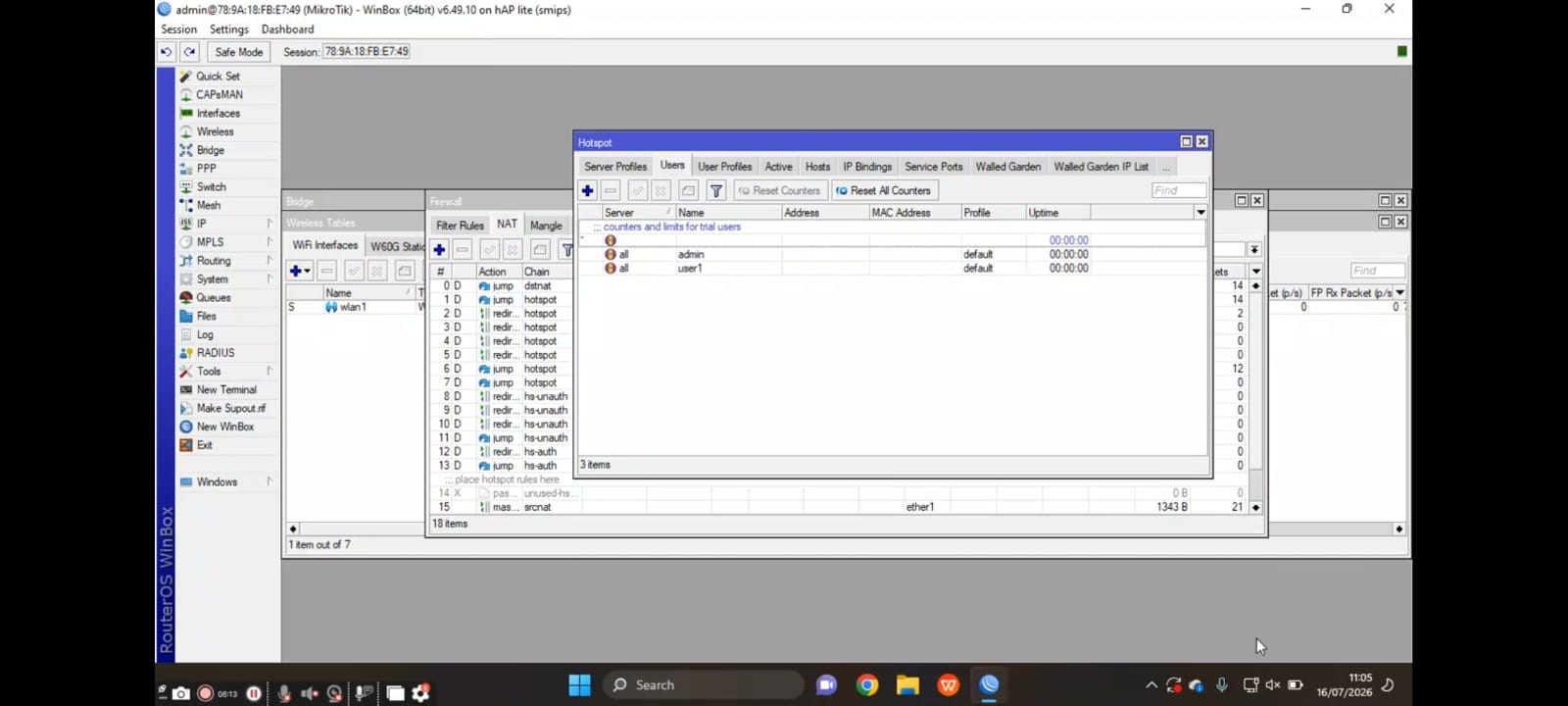Click Reset All Counters button
Viewport: 1568px width, 706px height.
click(884, 190)
